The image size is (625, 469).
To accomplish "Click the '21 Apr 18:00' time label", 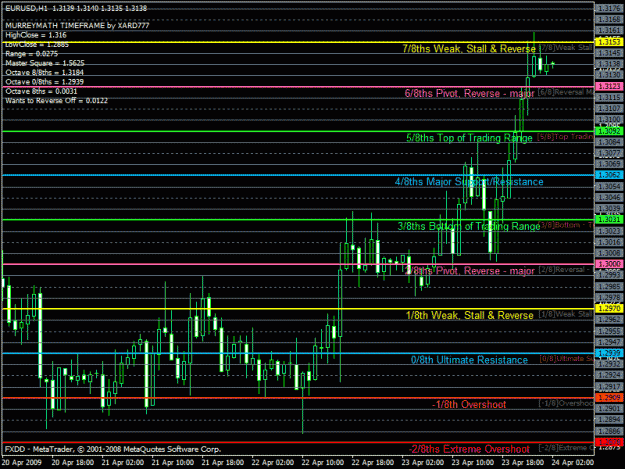I will tap(223, 463).
